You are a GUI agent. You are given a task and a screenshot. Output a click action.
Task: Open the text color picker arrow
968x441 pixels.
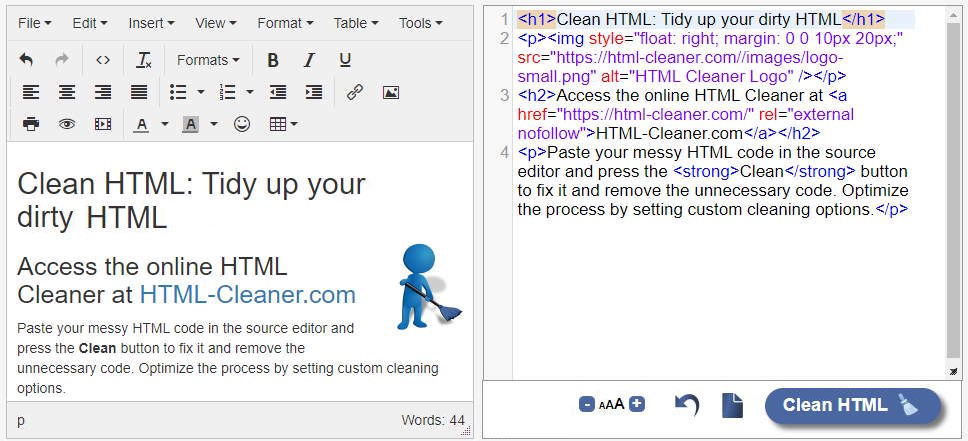165,124
